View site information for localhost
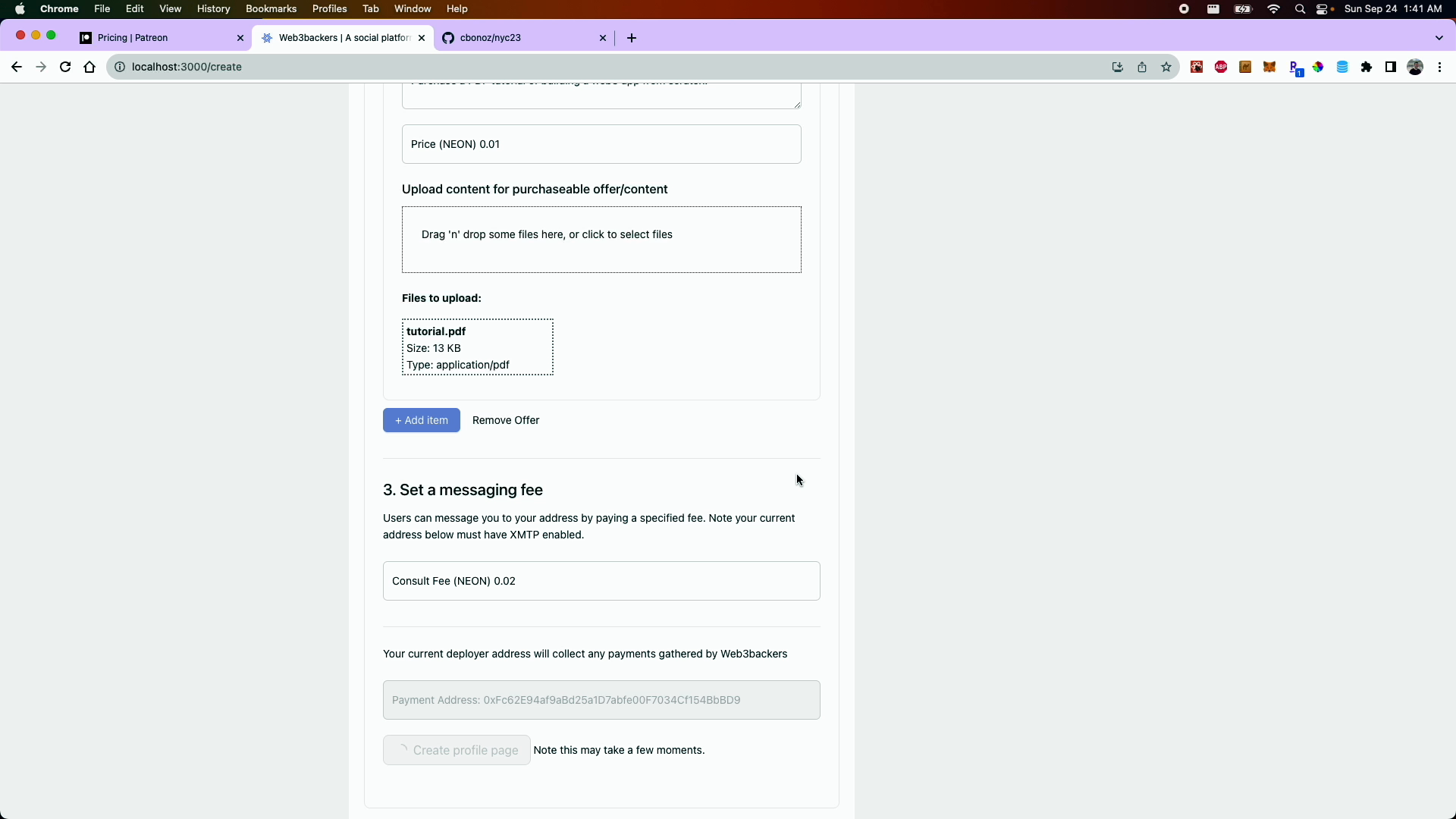The image size is (1456, 819). coord(119,67)
